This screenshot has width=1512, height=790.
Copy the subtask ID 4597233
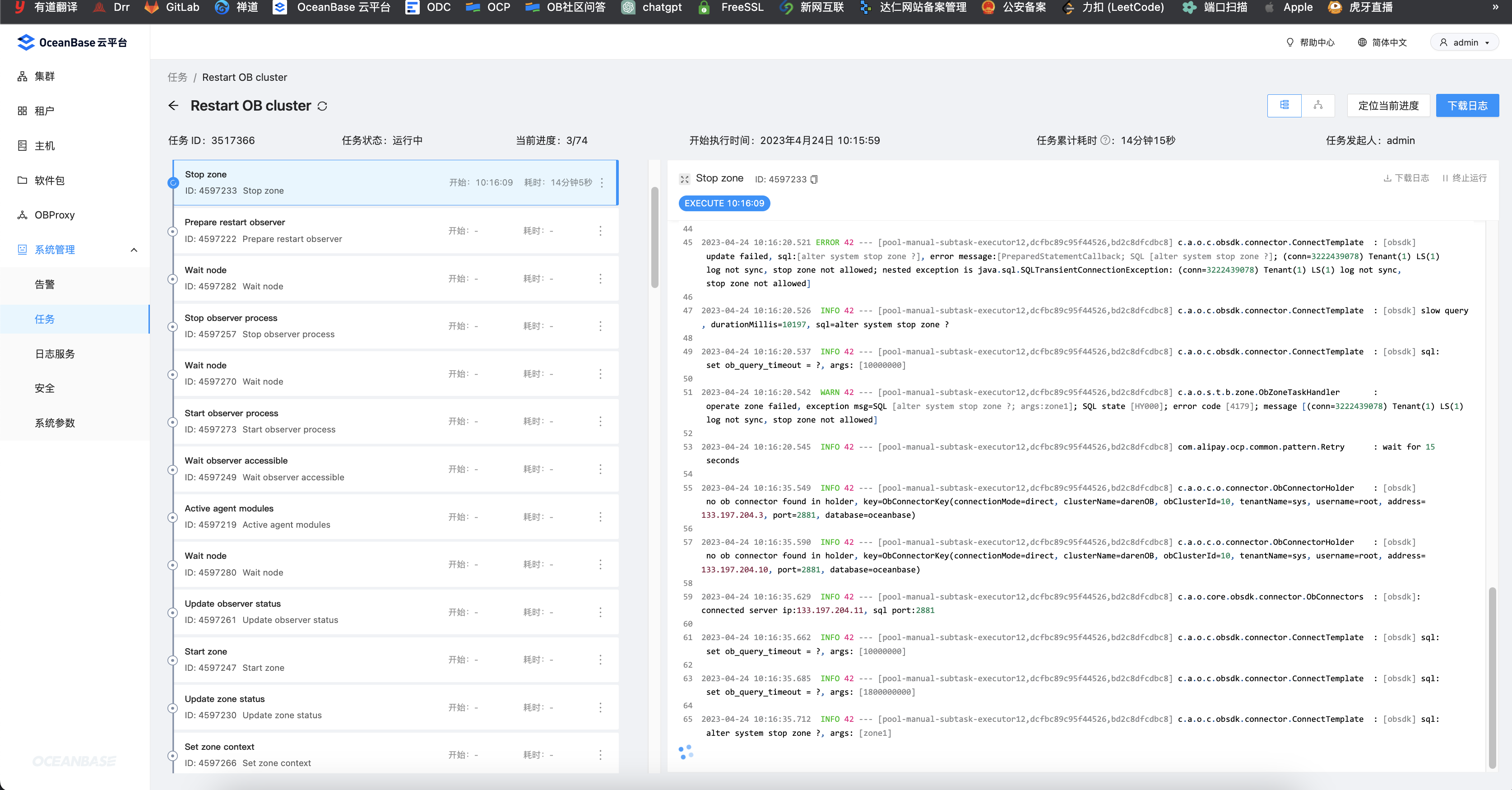tap(814, 180)
